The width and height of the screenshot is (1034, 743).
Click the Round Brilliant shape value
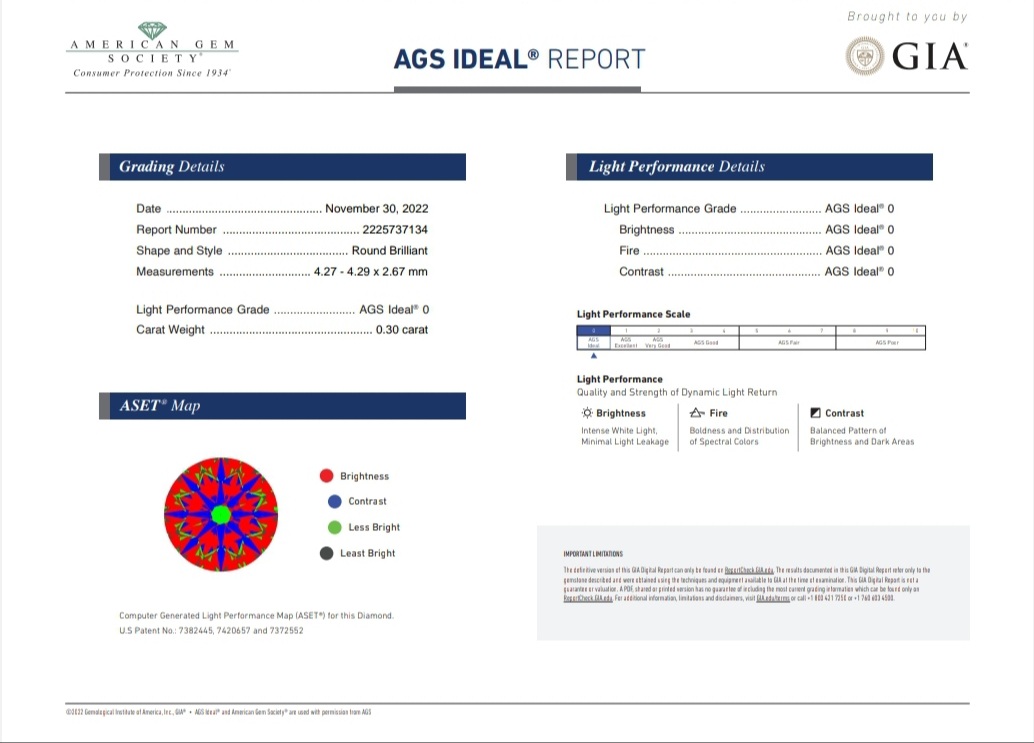(x=390, y=251)
